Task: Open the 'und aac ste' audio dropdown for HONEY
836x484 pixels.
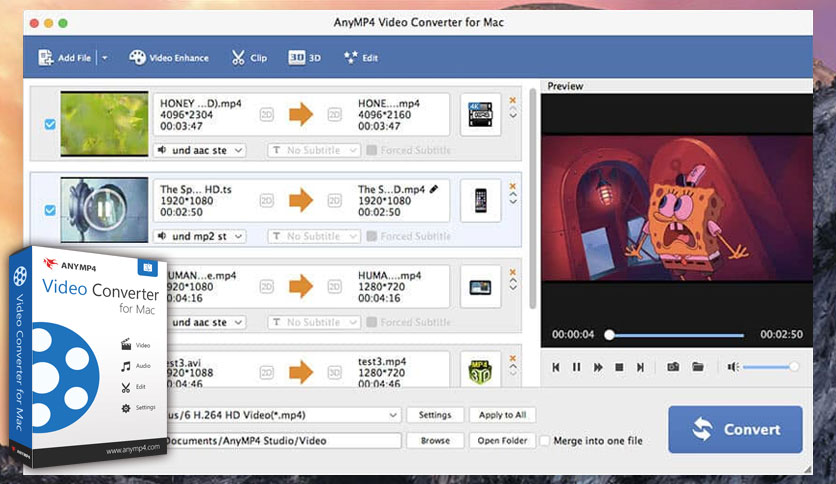Action: coord(200,150)
